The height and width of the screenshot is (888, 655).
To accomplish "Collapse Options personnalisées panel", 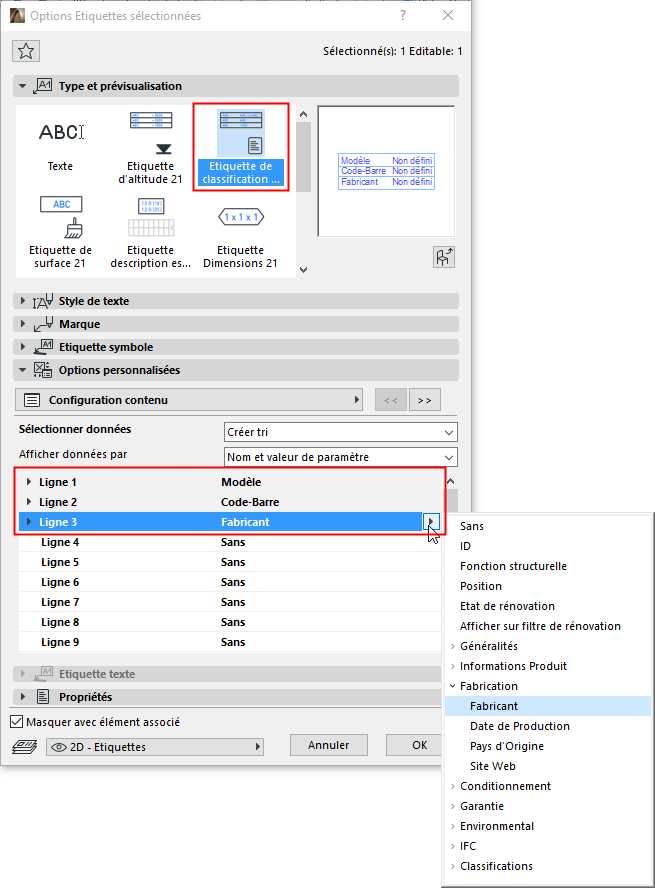I will click(x=23, y=370).
